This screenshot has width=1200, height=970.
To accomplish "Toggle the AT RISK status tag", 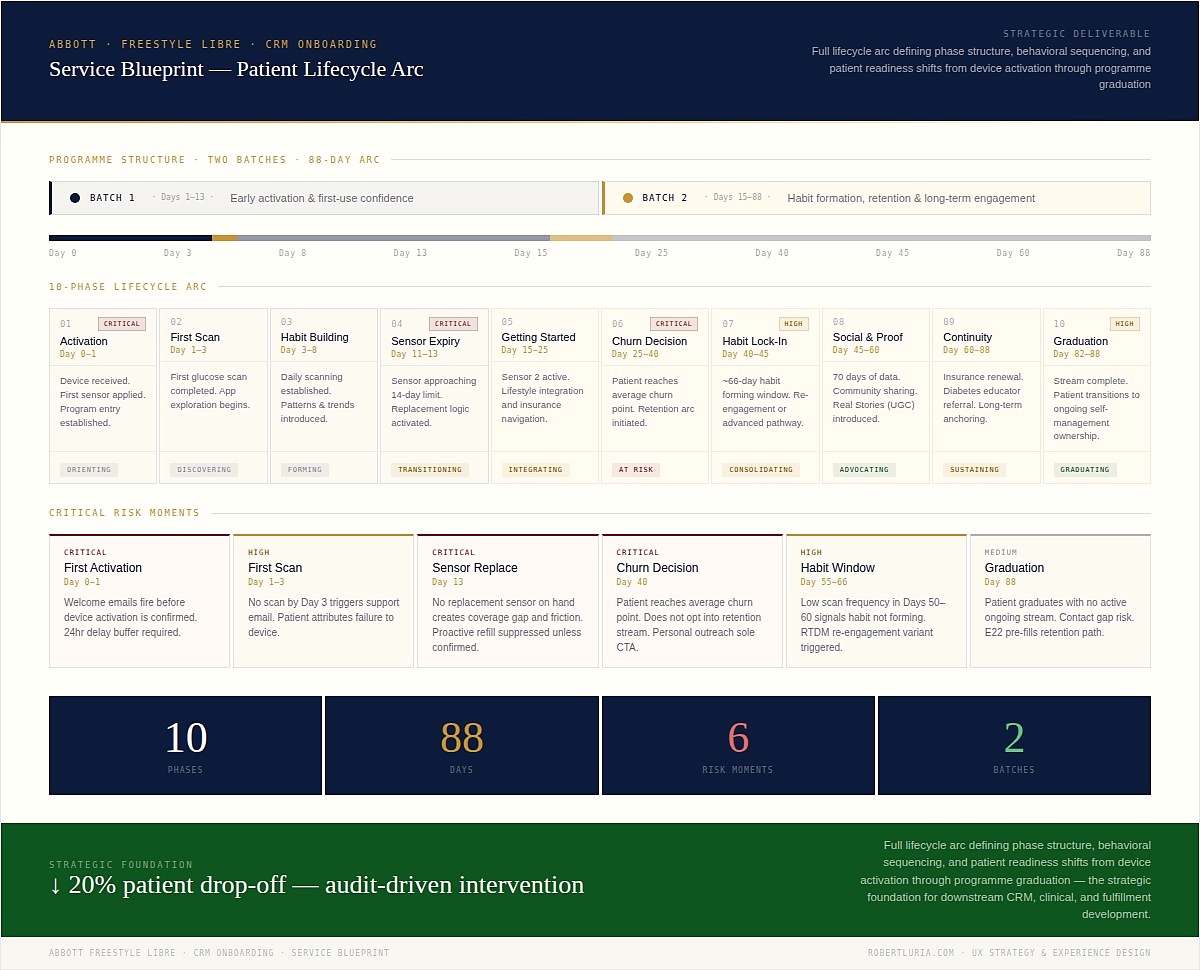I will pyautogui.click(x=636, y=469).
